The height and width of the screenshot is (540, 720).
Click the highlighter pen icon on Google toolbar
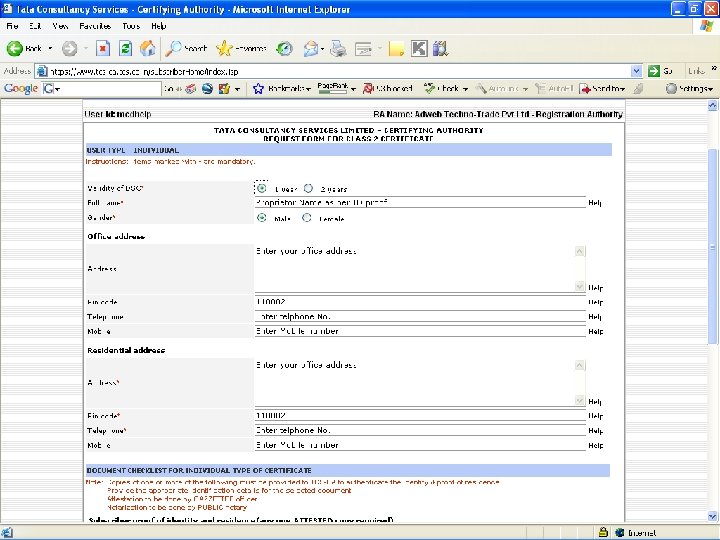tap(638, 89)
